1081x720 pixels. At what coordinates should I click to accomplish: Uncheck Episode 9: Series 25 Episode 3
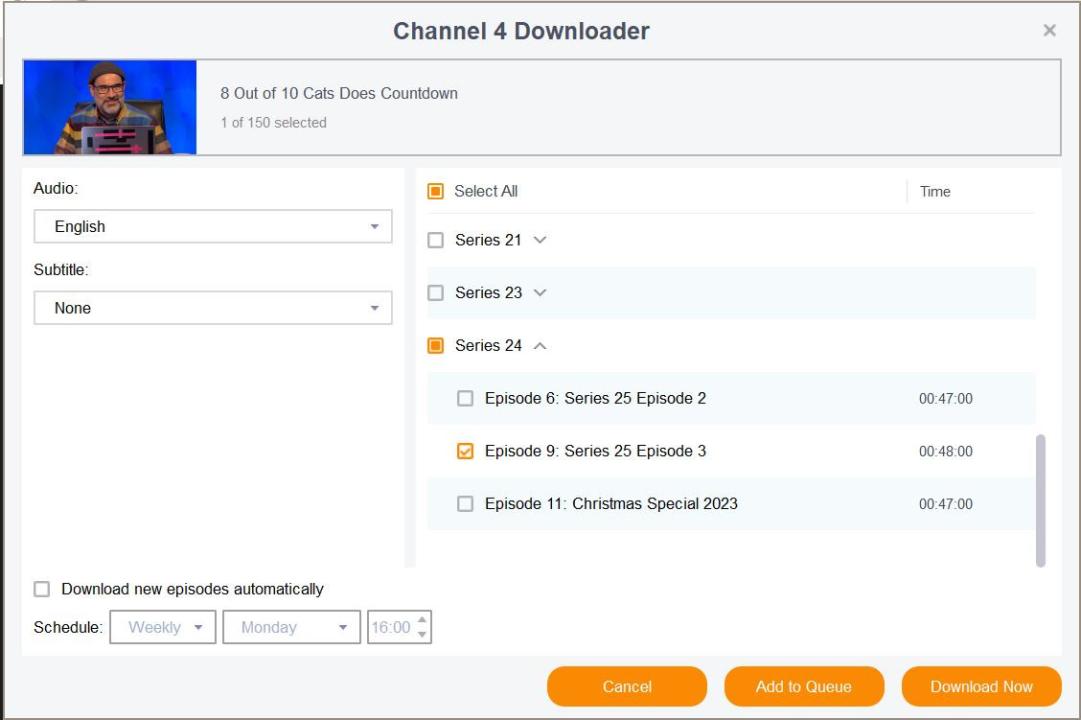tap(465, 451)
